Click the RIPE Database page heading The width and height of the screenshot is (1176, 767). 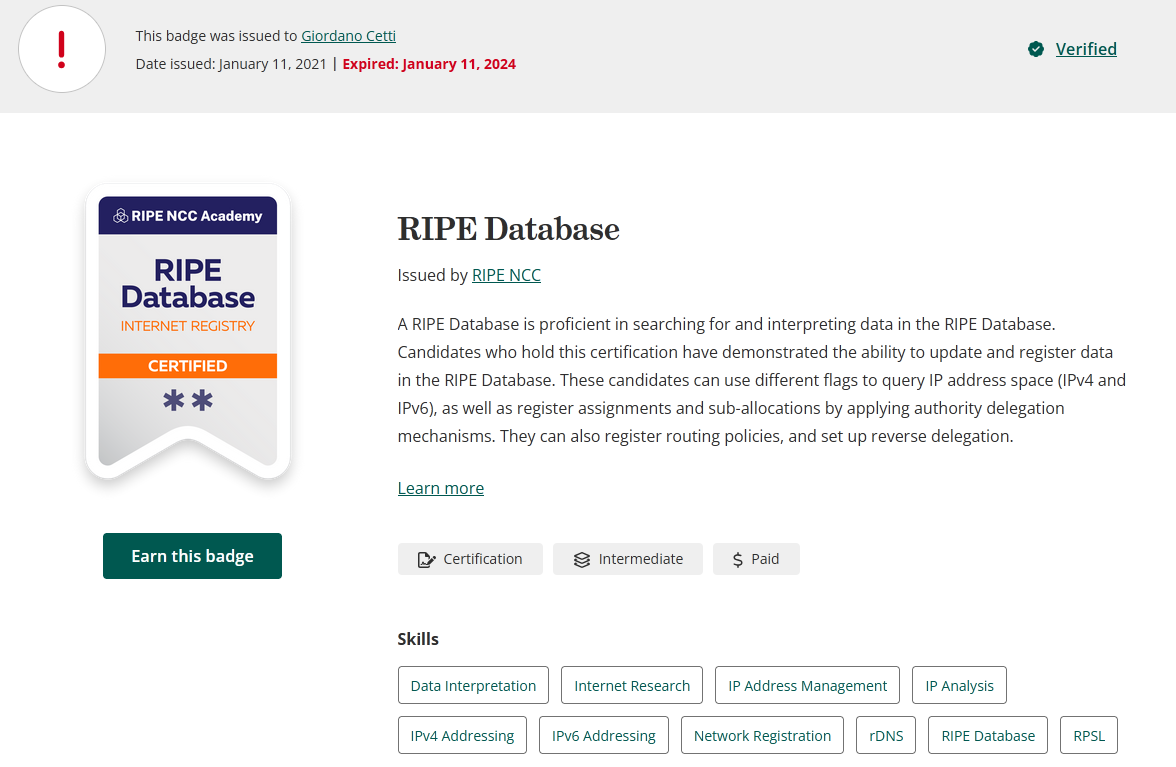(508, 229)
